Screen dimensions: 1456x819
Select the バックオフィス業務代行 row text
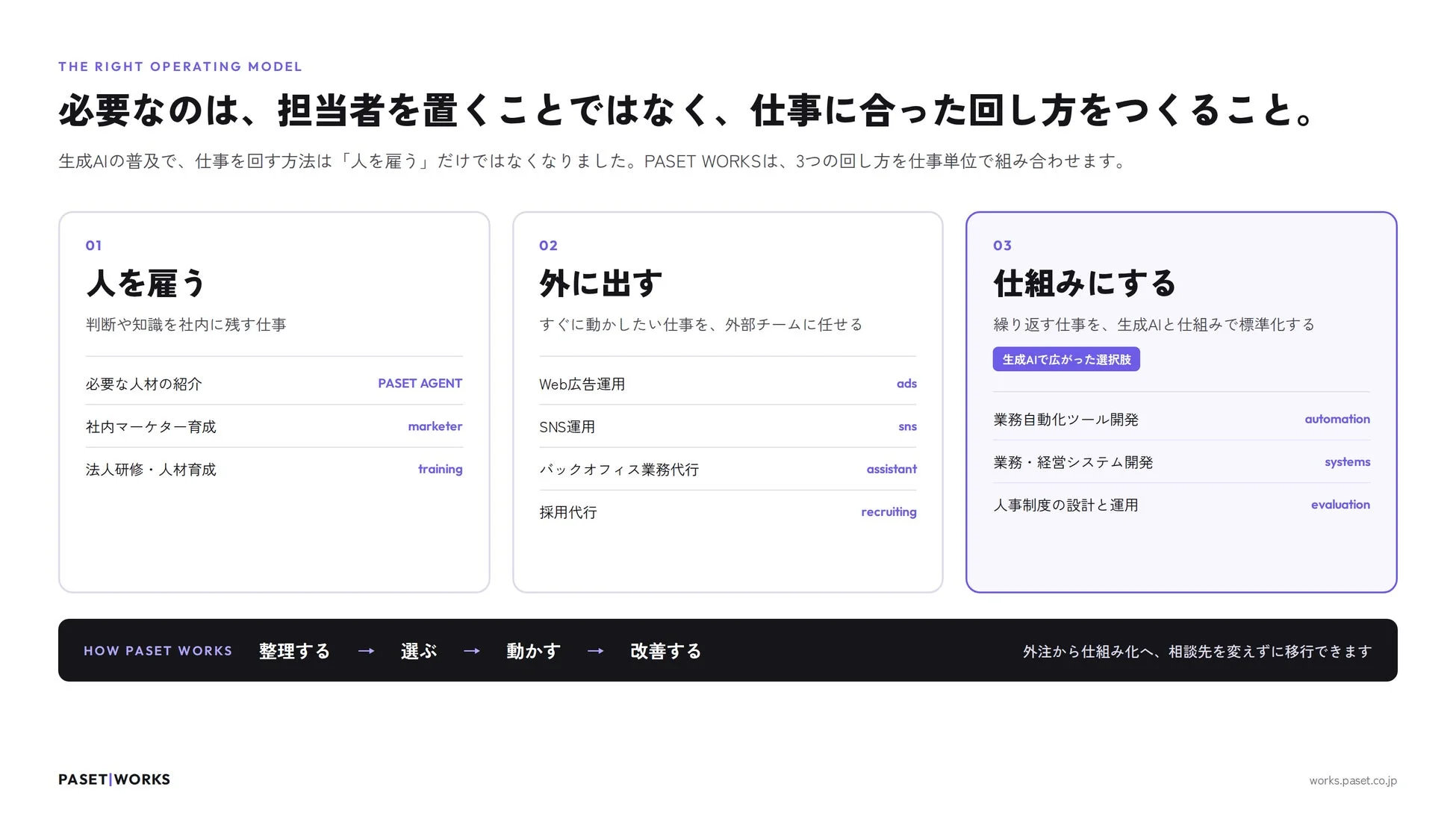coord(619,470)
